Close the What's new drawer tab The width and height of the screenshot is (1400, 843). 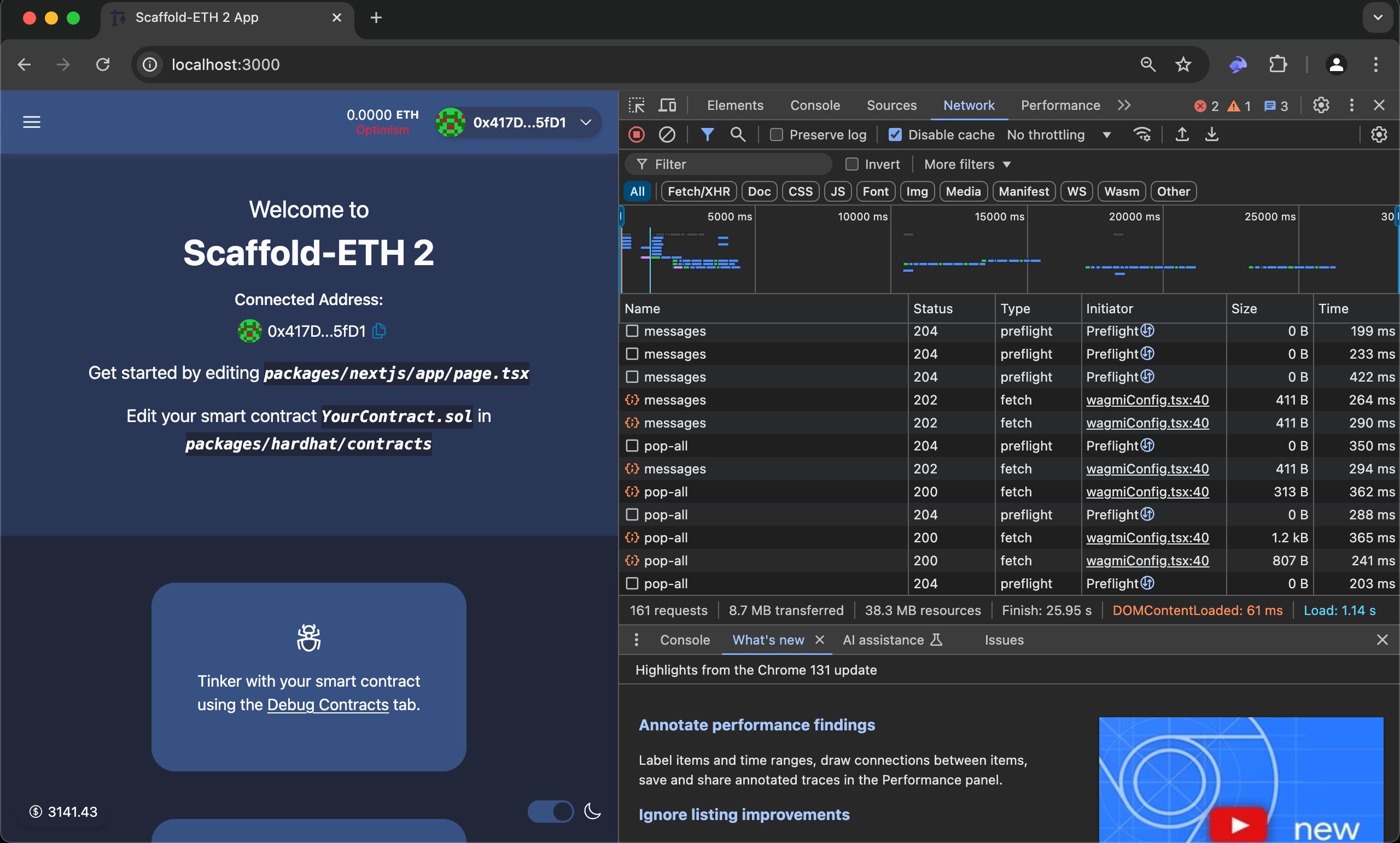(819, 640)
